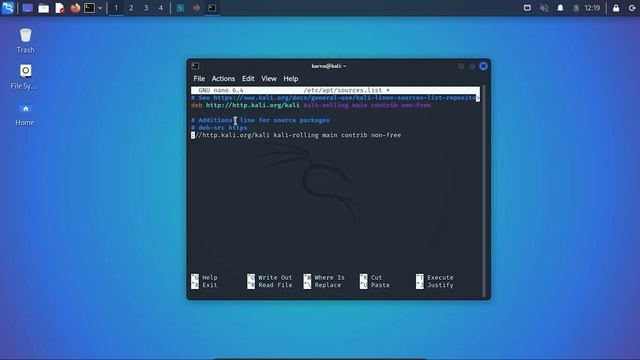Open the terminal Edit menu
Image resolution: width=640 pixels, height=360 pixels.
[x=248, y=78]
